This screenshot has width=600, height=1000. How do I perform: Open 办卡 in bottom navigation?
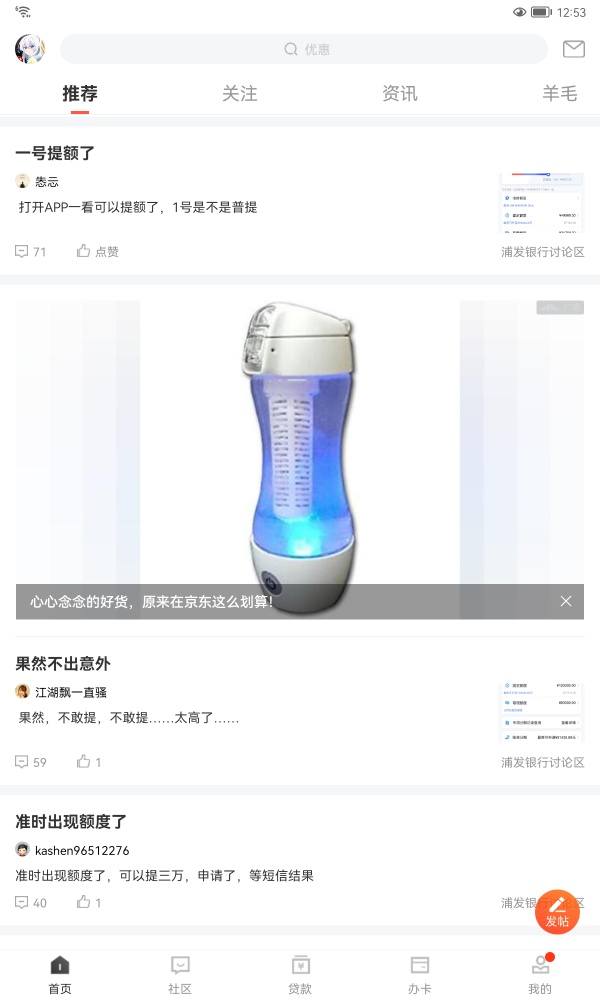pyautogui.click(x=420, y=974)
